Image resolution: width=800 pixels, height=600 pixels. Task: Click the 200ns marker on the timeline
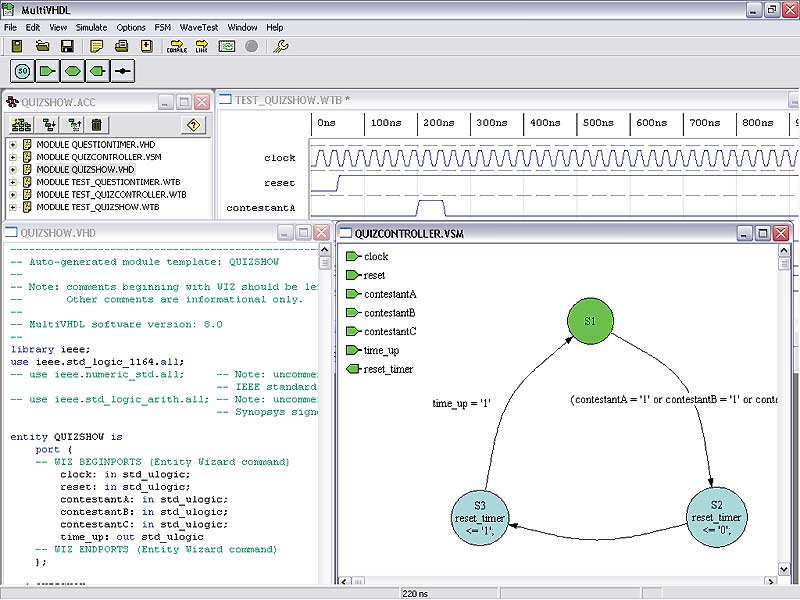pos(437,123)
